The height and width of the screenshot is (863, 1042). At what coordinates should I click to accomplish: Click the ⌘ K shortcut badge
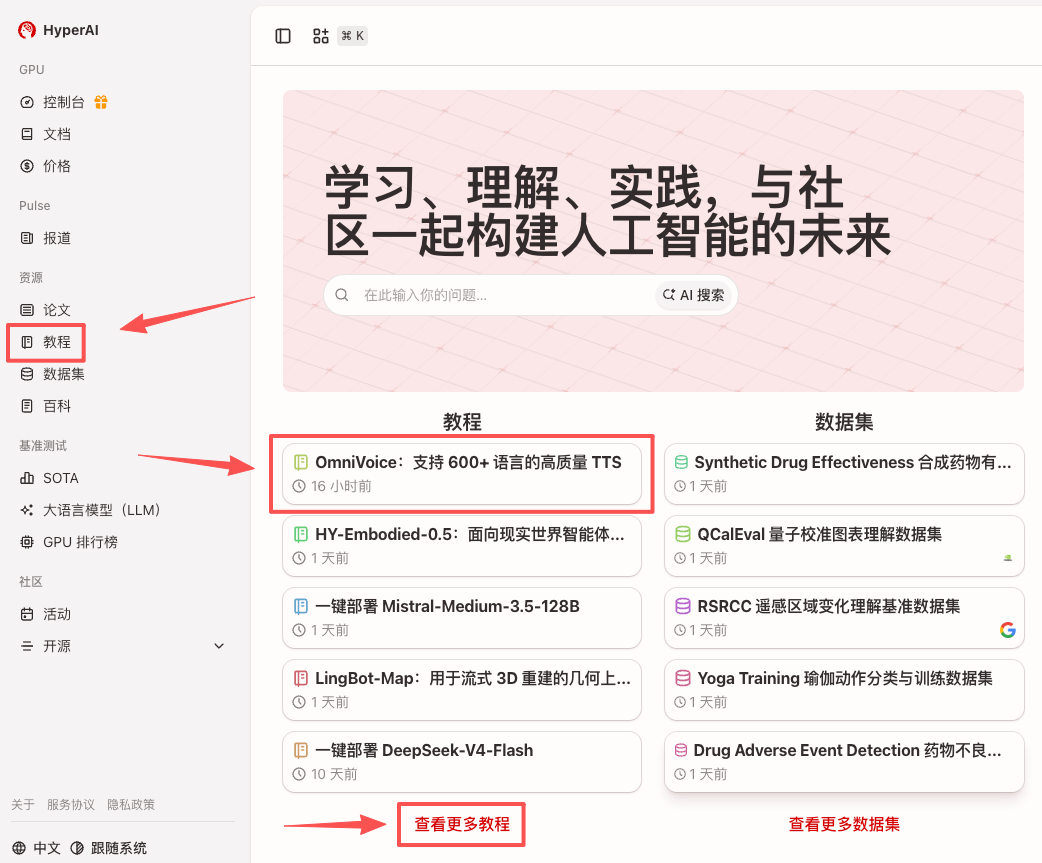pyautogui.click(x=352, y=36)
